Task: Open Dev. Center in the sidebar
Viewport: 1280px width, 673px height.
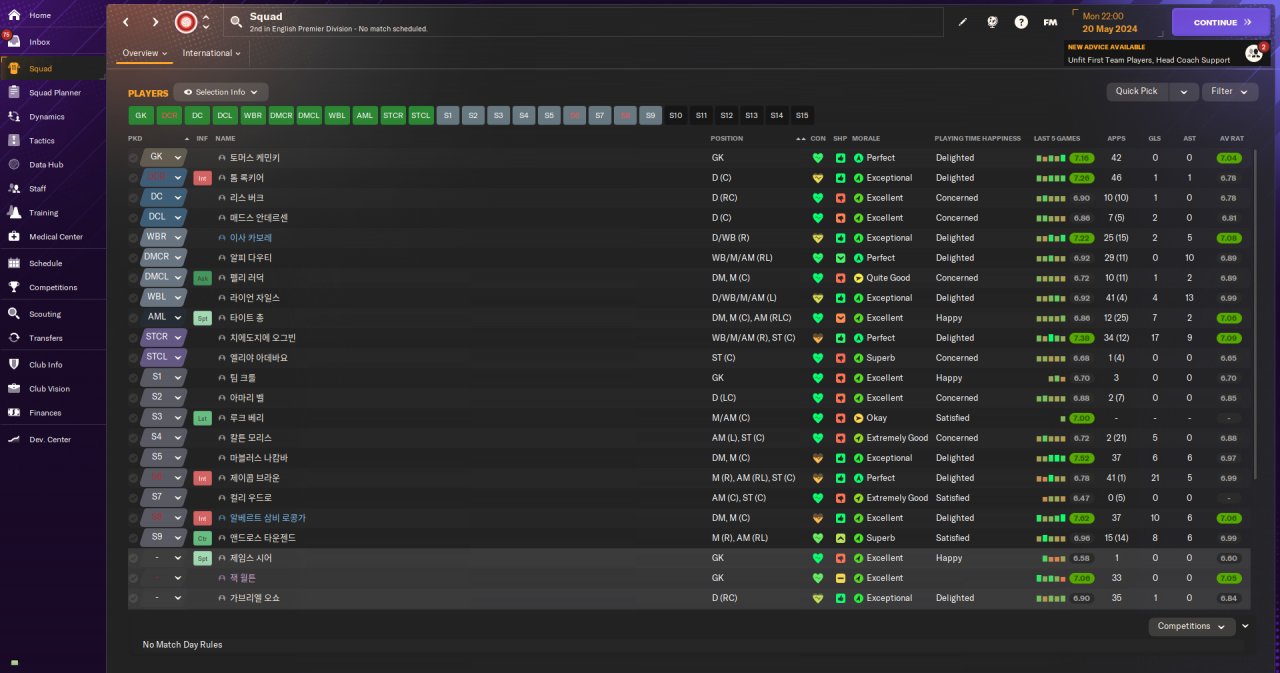Action: [49, 440]
